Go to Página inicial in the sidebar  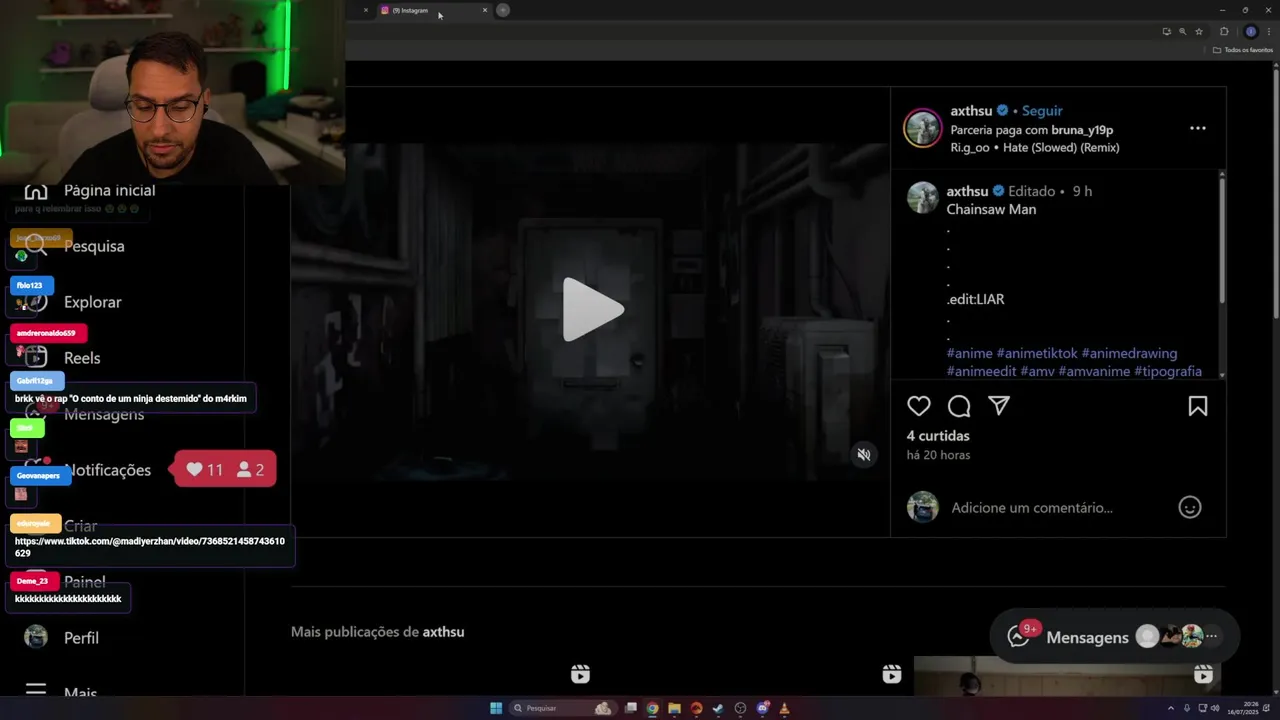point(90,190)
